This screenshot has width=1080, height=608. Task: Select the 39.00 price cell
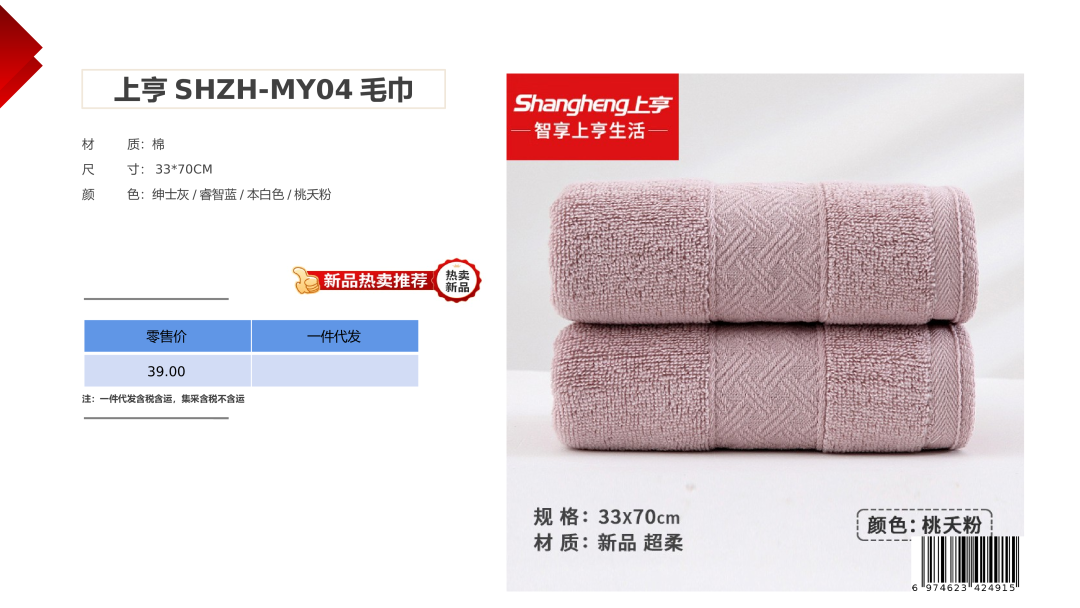[x=167, y=370]
